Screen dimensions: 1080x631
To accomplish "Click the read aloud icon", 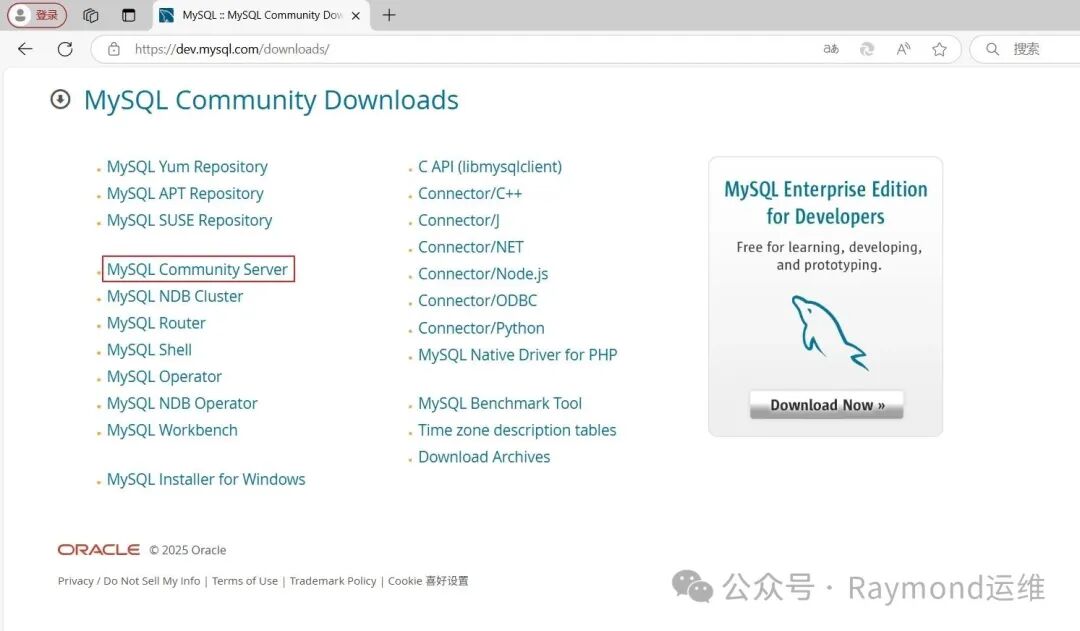I will point(903,49).
